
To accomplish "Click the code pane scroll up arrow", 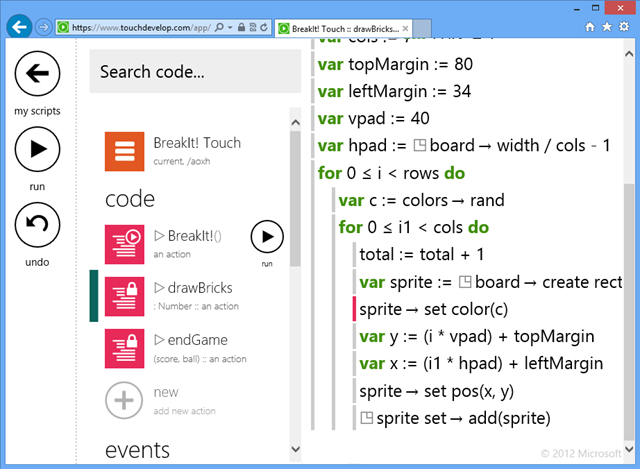I will coord(629,54).
